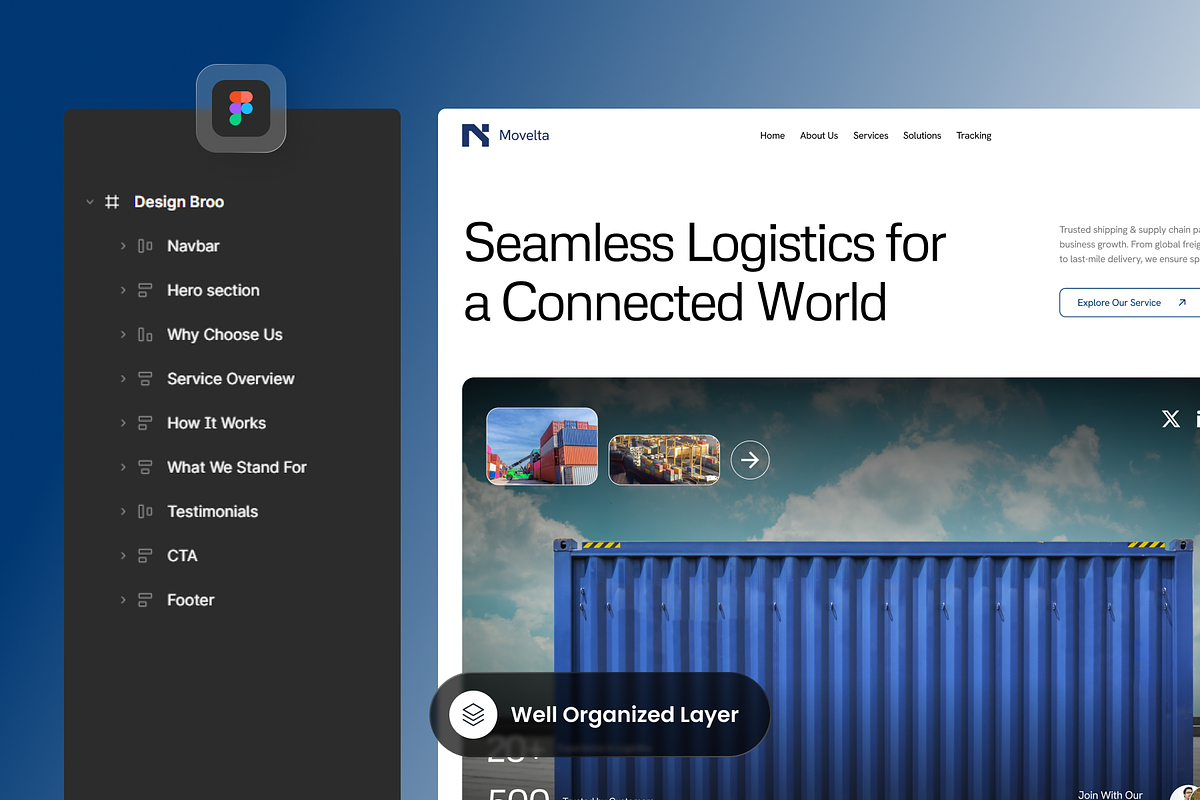
Task: Open the Tracking nav link
Action: click(974, 136)
